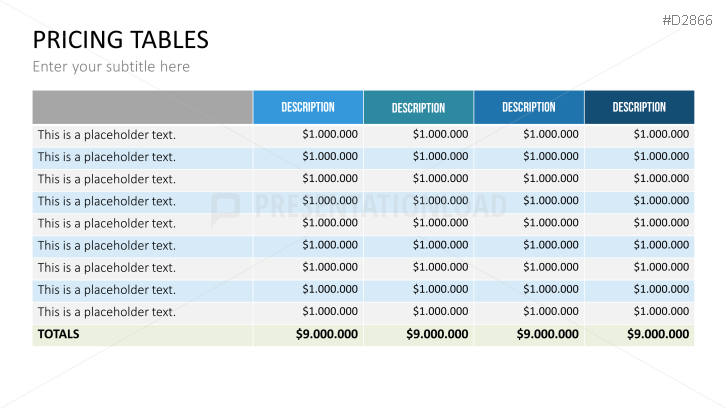This screenshot has height=409, width=727.
Task: Click the dark navy fourth DESCRIPTION header
Action: coord(639,107)
